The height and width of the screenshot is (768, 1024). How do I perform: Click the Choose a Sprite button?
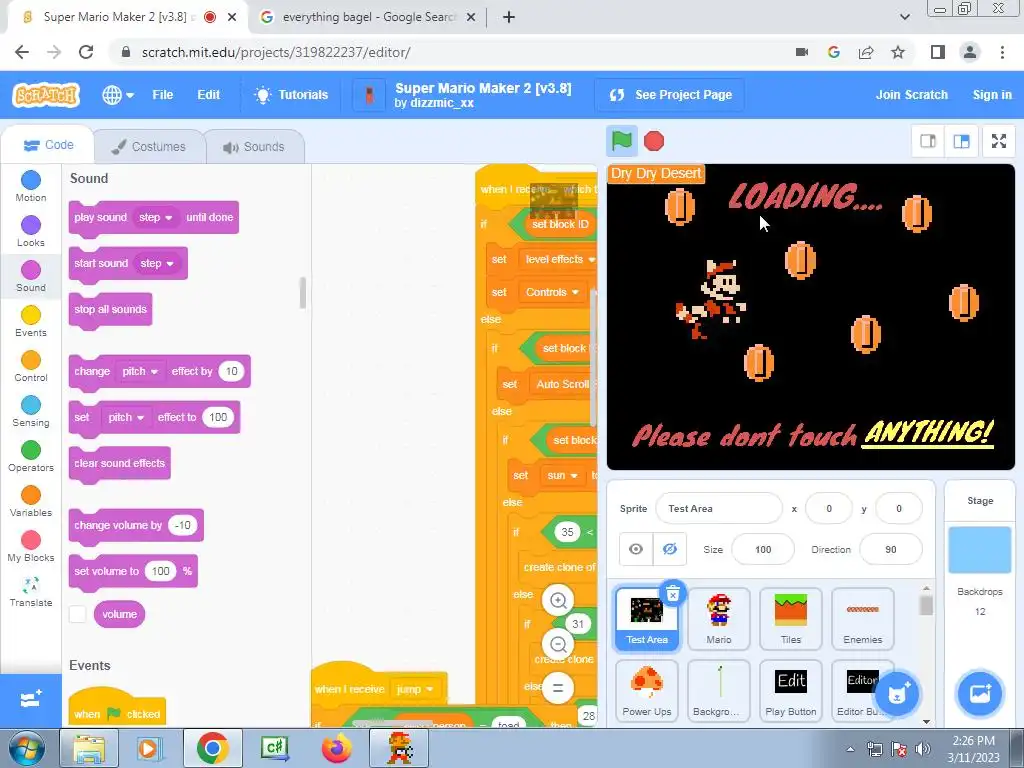click(897, 694)
